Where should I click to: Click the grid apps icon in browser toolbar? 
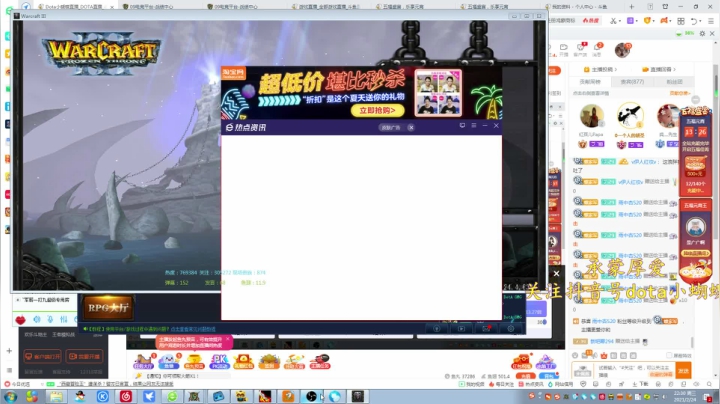pyautogui.click(x=681, y=21)
